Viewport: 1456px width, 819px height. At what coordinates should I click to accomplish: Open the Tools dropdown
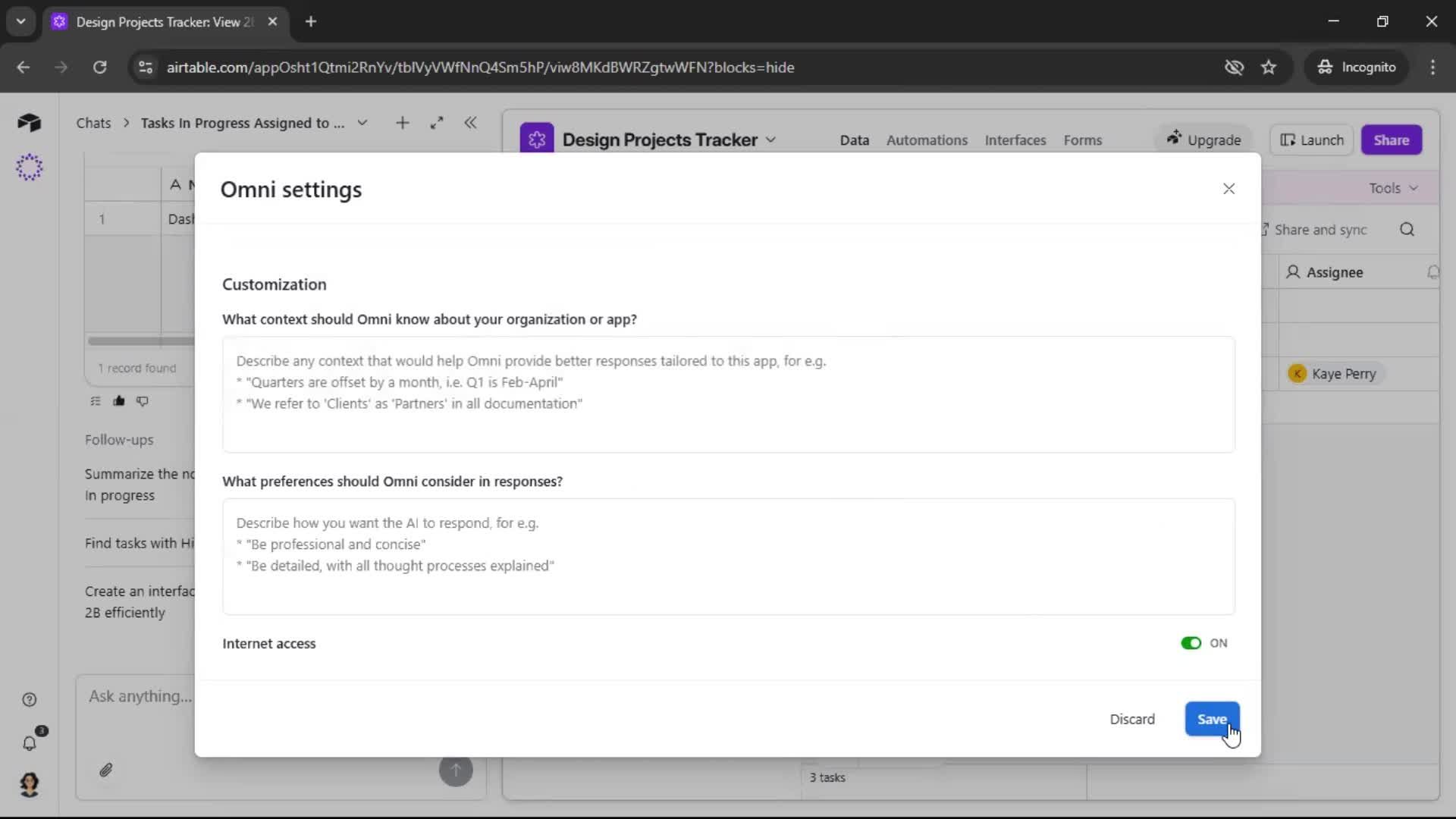pyautogui.click(x=1393, y=188)
